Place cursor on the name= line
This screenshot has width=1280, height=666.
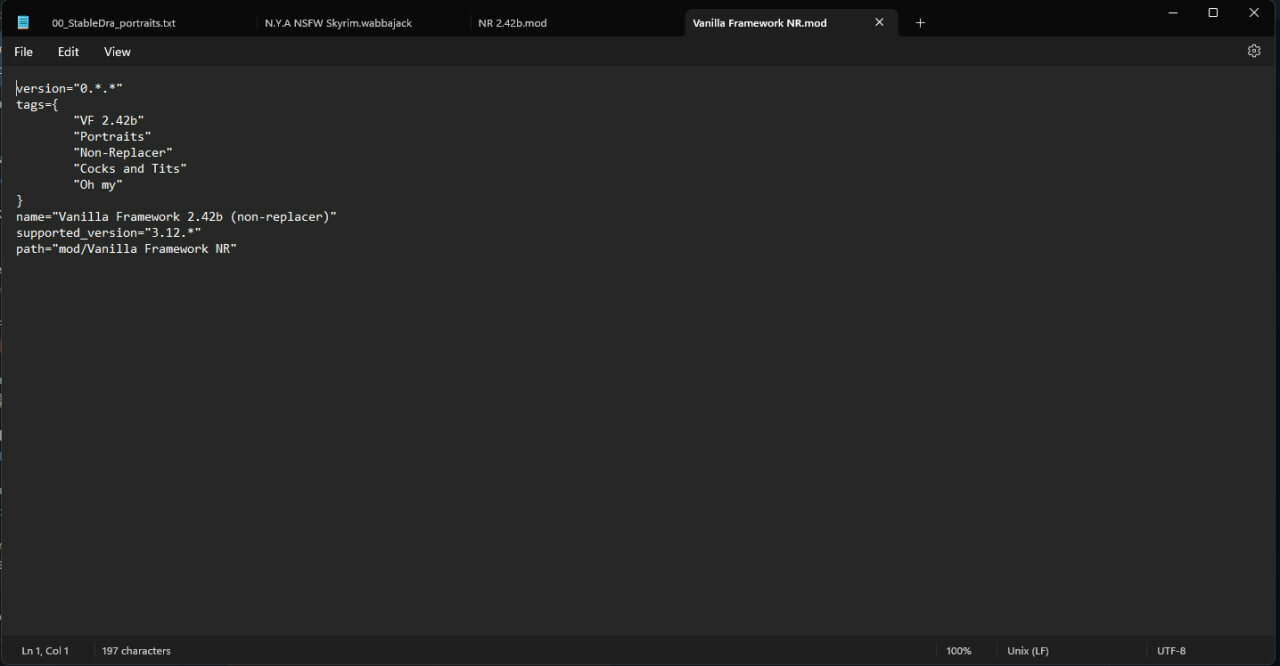click(x=175, y=216)
